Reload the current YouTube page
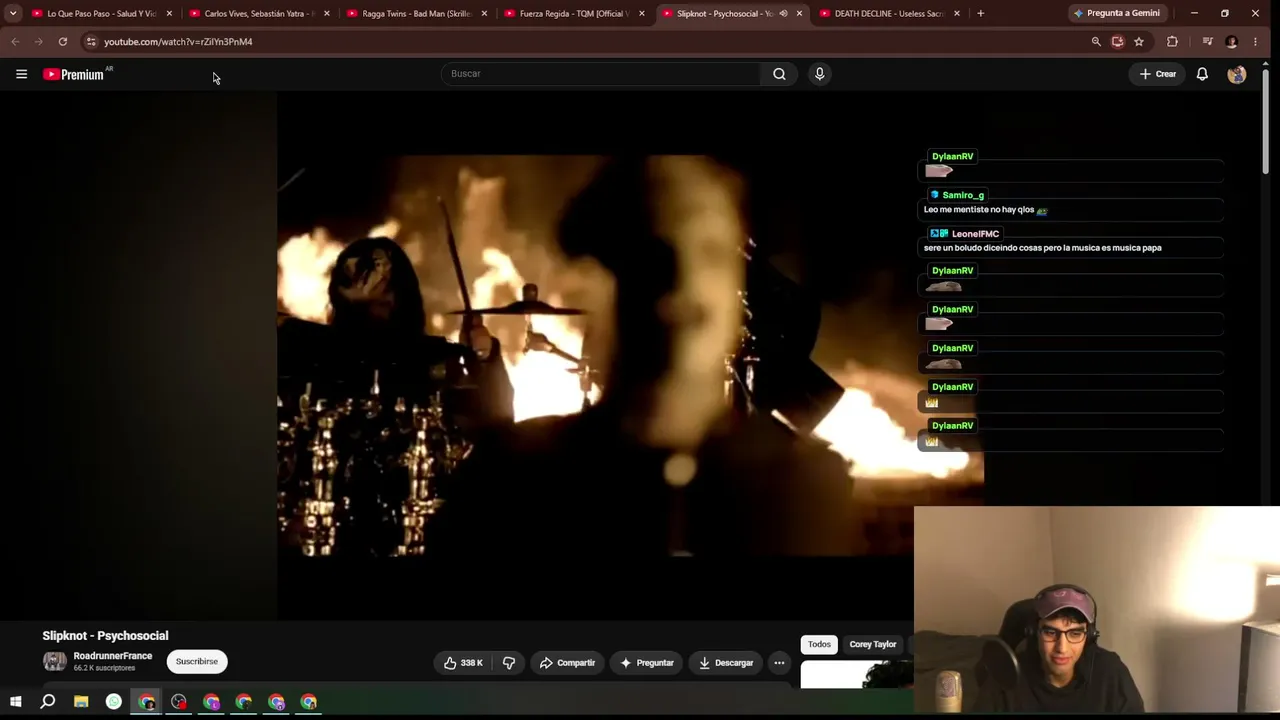Image resolution: width=1280 pixels, height=720 pixels. coord(62,42)
